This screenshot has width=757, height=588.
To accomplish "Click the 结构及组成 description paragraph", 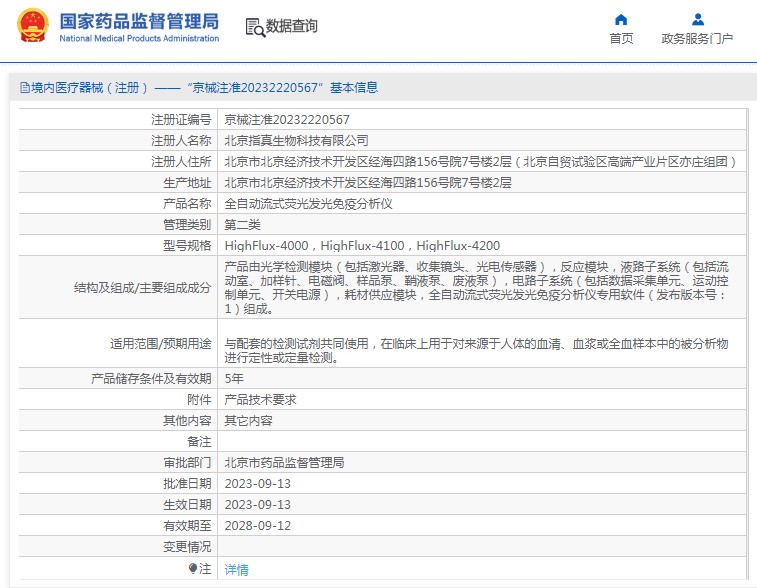I will click(x=477, y=288).
